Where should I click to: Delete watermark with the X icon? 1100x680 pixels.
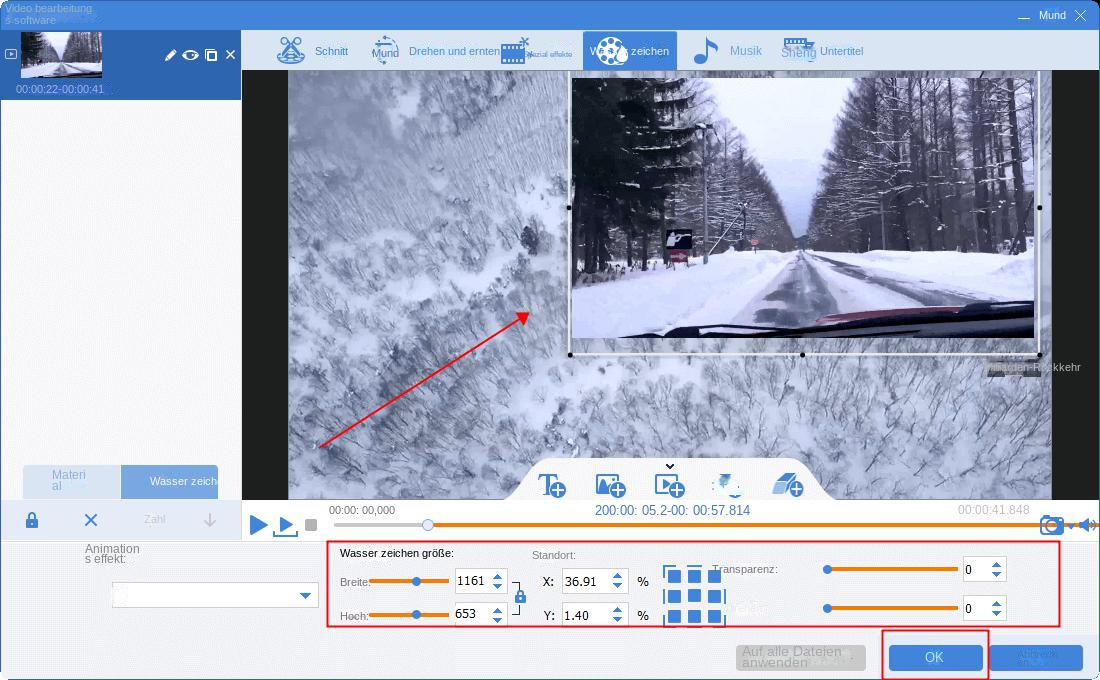pyautogui.click(x=90, y=520)
